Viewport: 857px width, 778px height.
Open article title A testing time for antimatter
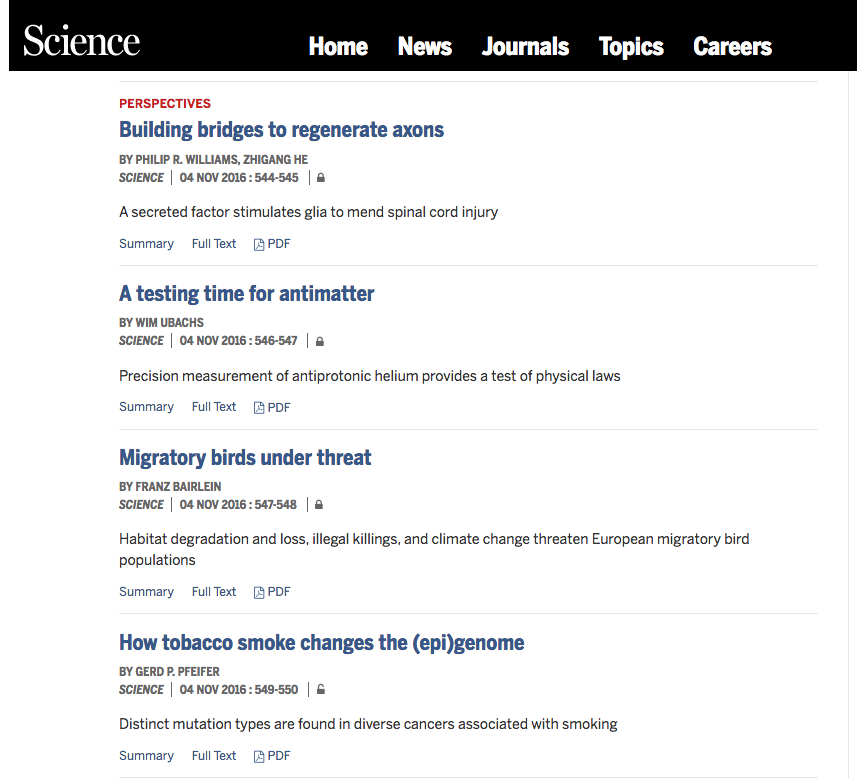click(246, 294)
